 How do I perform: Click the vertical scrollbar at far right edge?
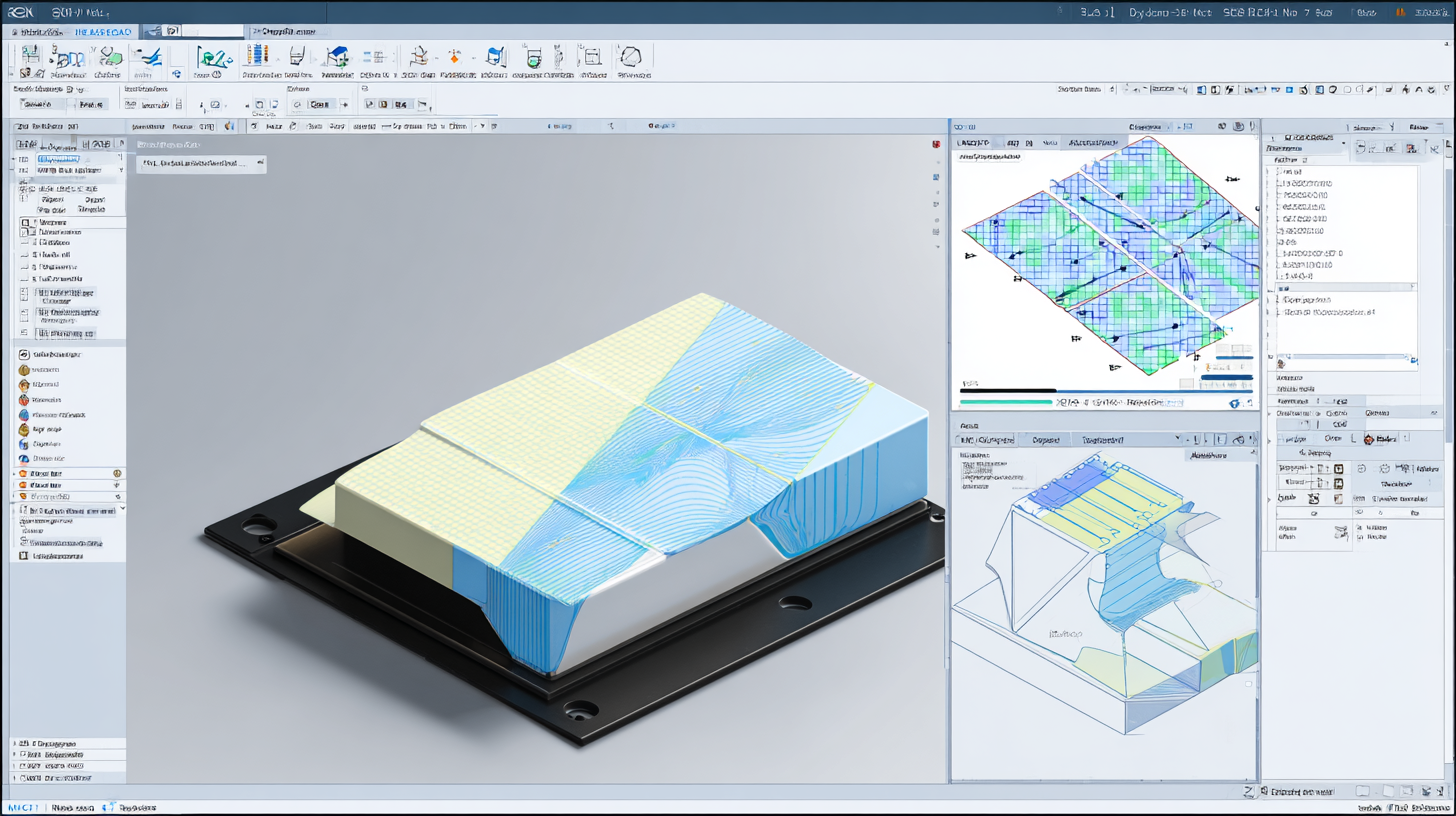pyautogui.click(x=1449, y=300)
